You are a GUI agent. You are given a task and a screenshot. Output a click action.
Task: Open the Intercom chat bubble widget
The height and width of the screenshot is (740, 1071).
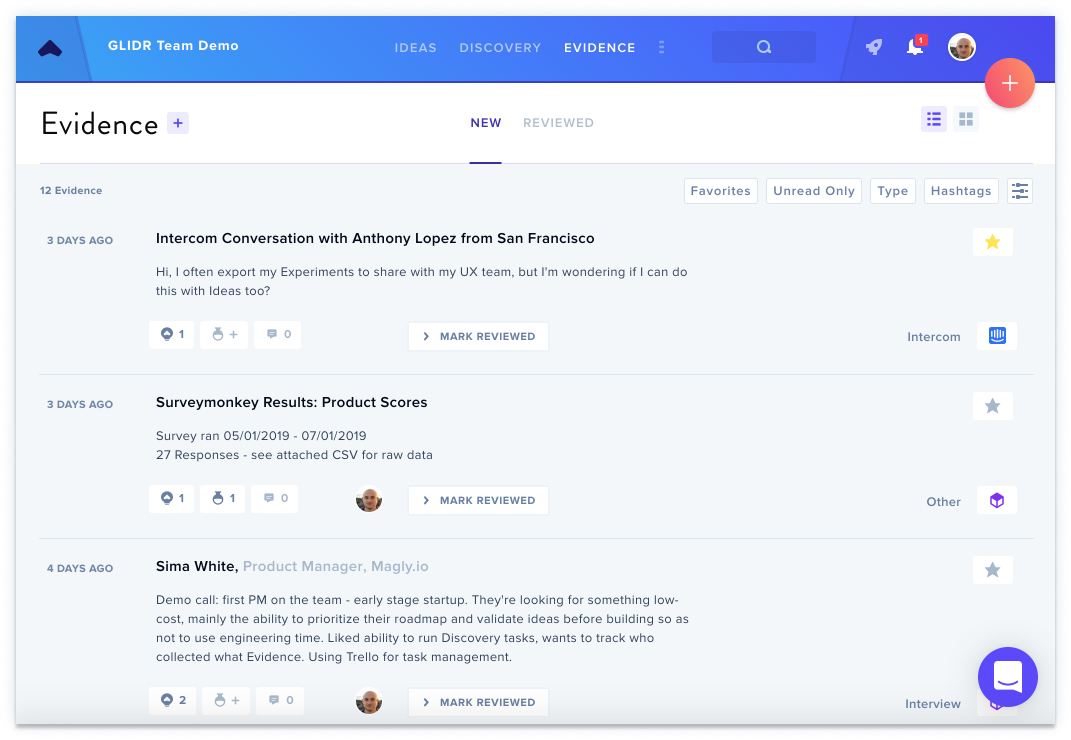pyautogui.click(x=1007, y=676)
